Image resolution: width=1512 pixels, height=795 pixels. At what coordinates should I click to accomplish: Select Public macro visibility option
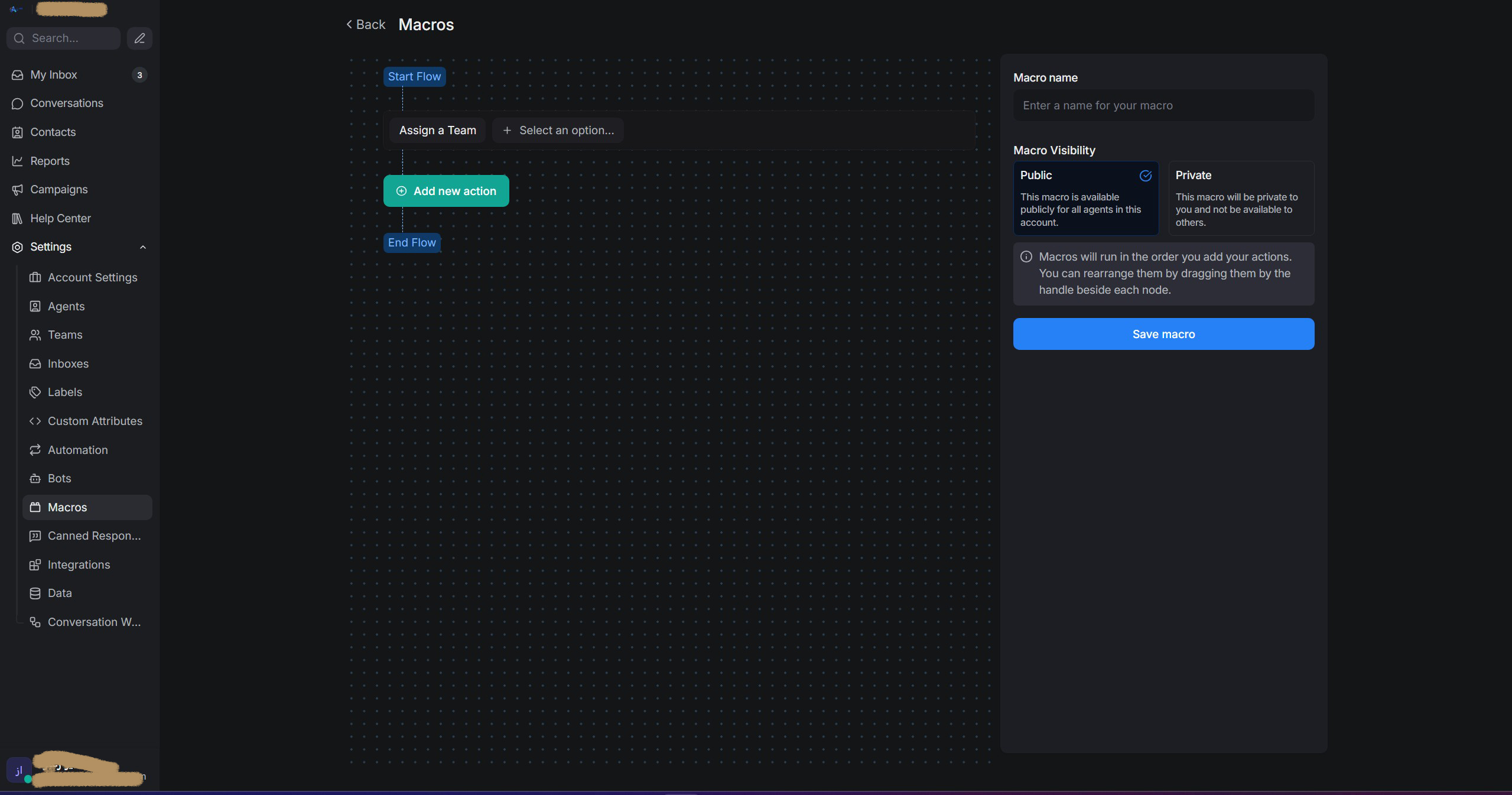coord(1086,198)
